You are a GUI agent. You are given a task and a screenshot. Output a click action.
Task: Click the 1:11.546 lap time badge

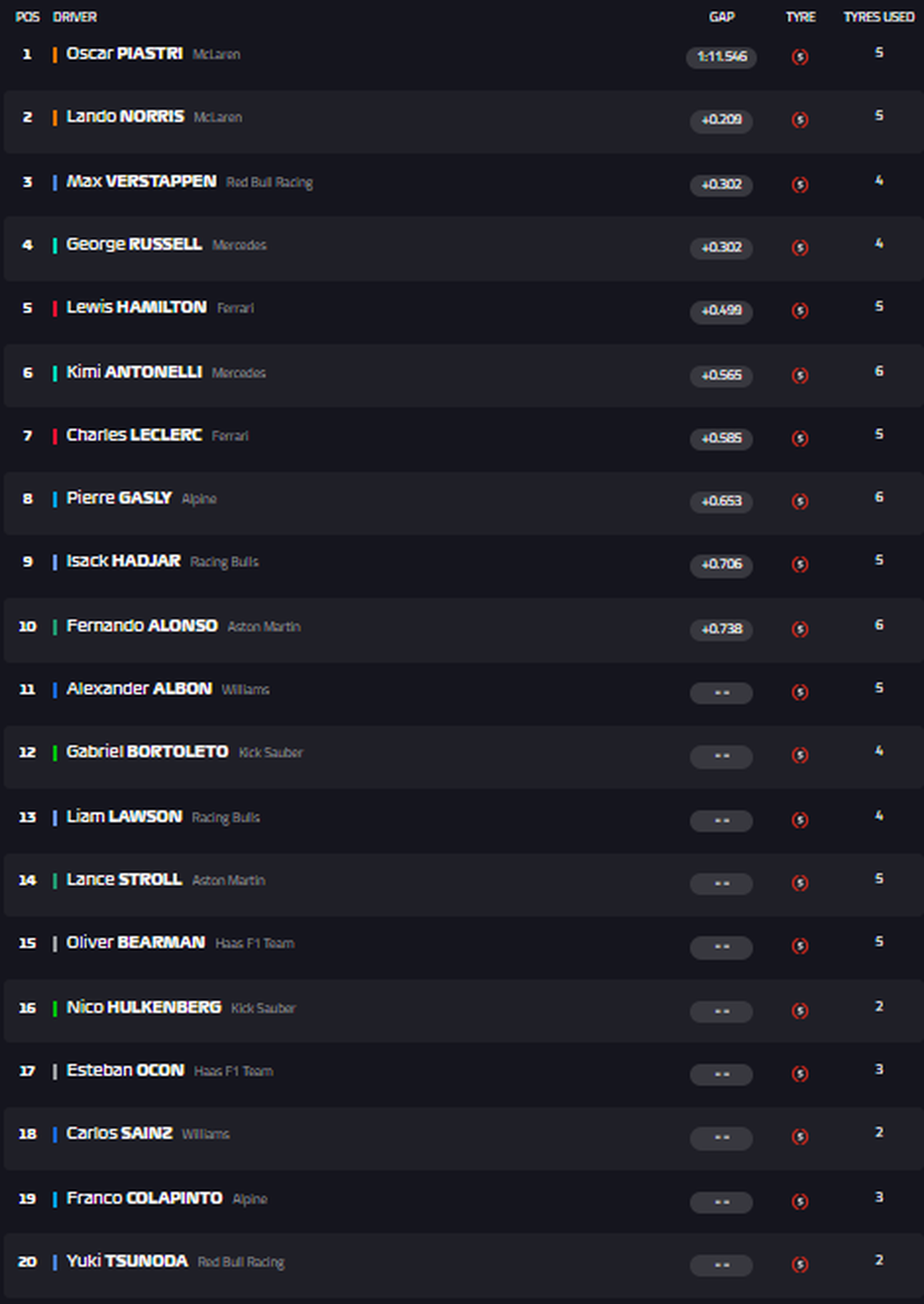pos(721,57)
